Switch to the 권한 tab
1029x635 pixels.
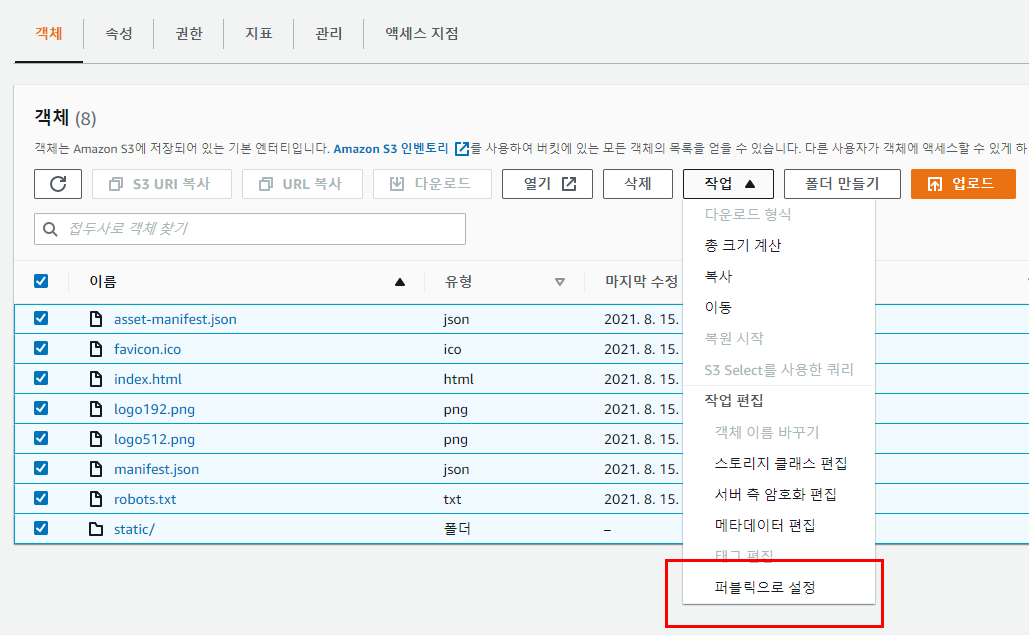189,33
